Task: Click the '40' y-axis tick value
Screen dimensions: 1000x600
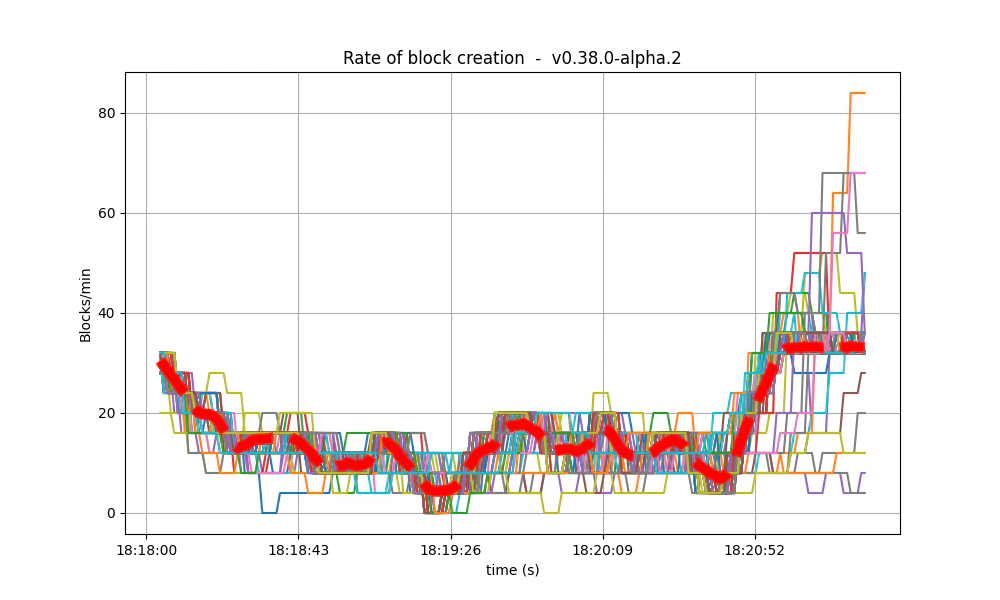Action: pos(106,312)
